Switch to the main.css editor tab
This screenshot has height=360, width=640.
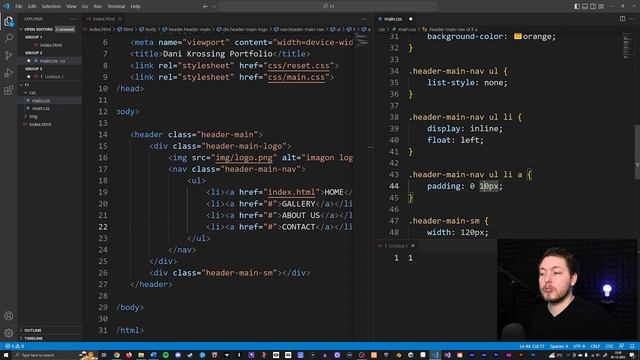pyautogui.click(x=392, y=19)
